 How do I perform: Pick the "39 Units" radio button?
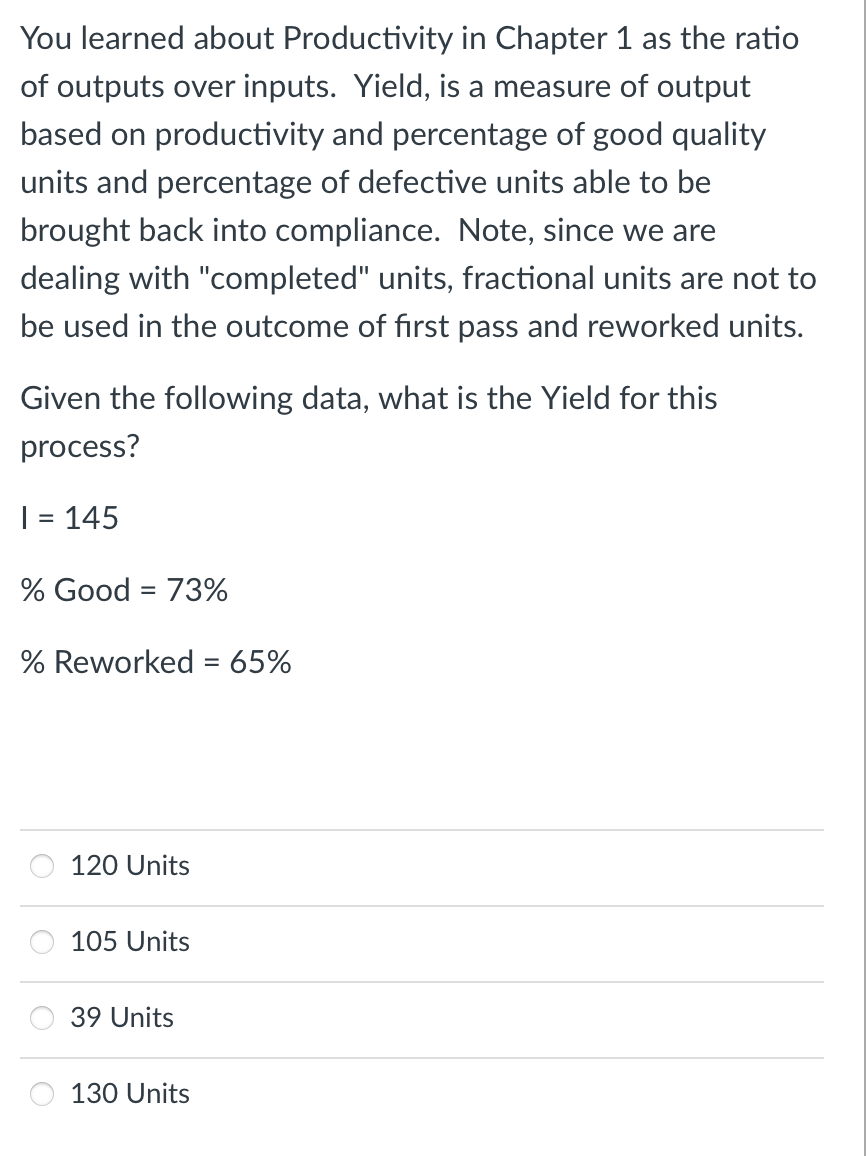[x=43, y=1019]
